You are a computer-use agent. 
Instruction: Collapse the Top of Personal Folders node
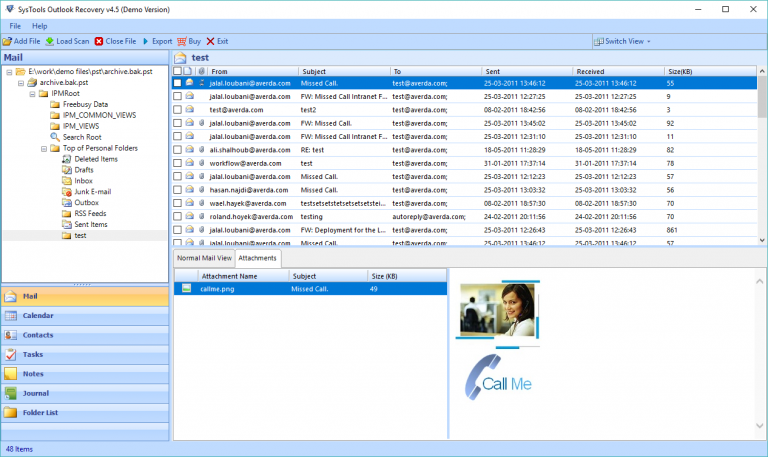(44, 148)
